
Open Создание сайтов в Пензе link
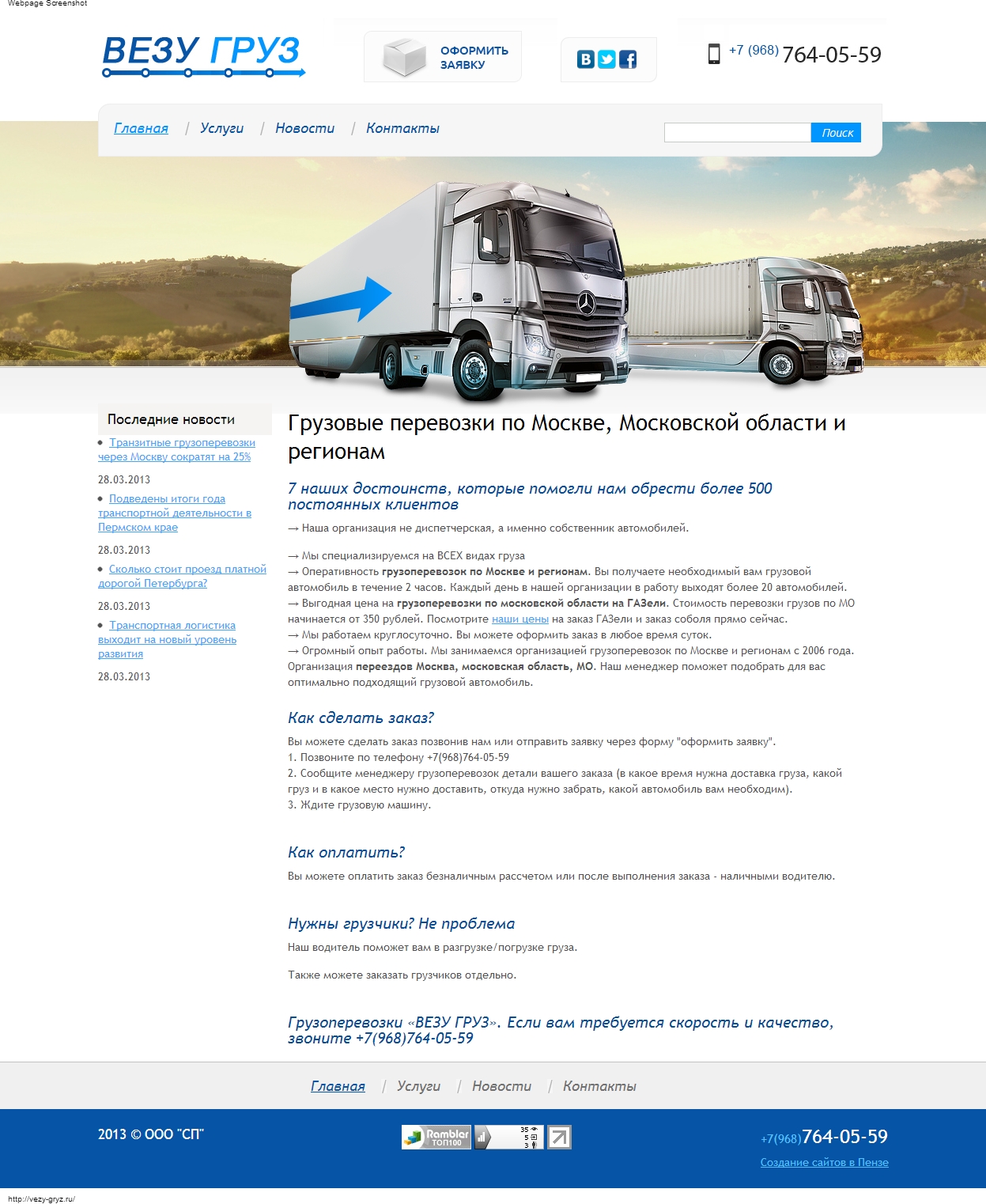pos(824,1162)
